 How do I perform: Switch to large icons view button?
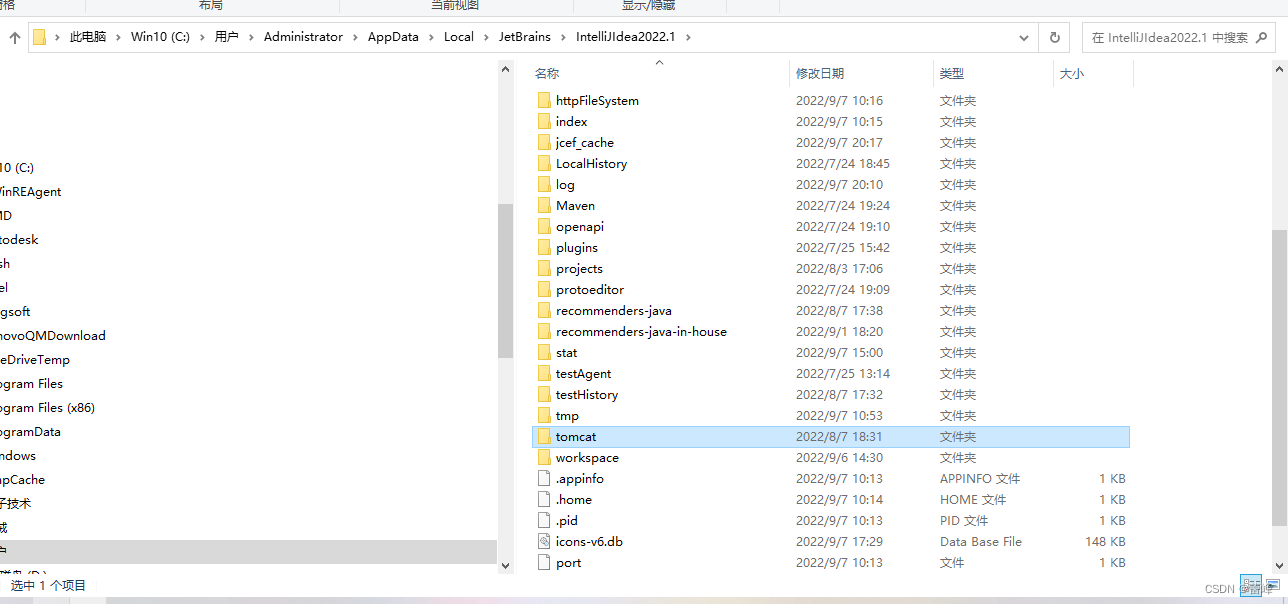point(1273,584)
